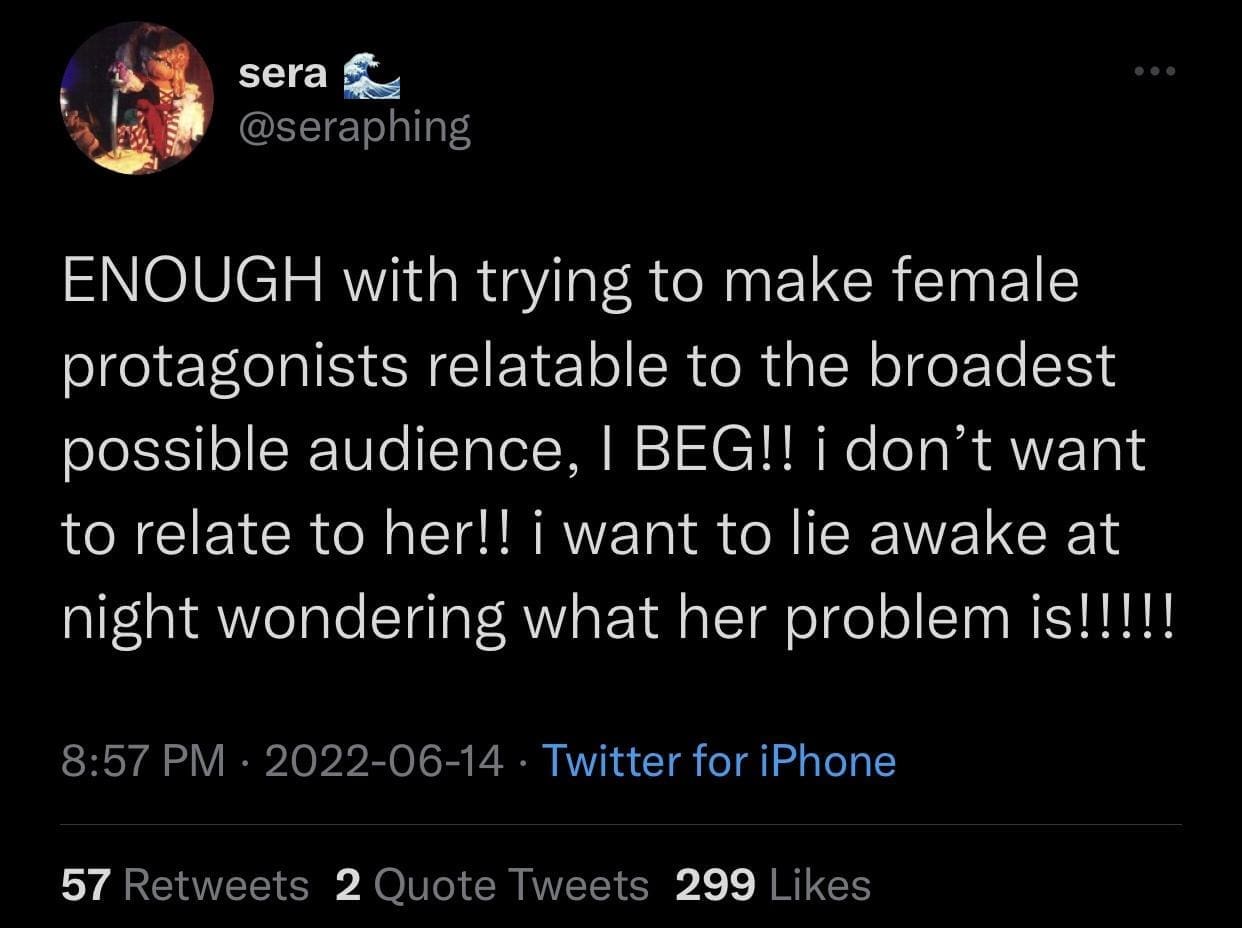
Task: Open the Twitter for iPhone source link
Action: coord(719,761)
